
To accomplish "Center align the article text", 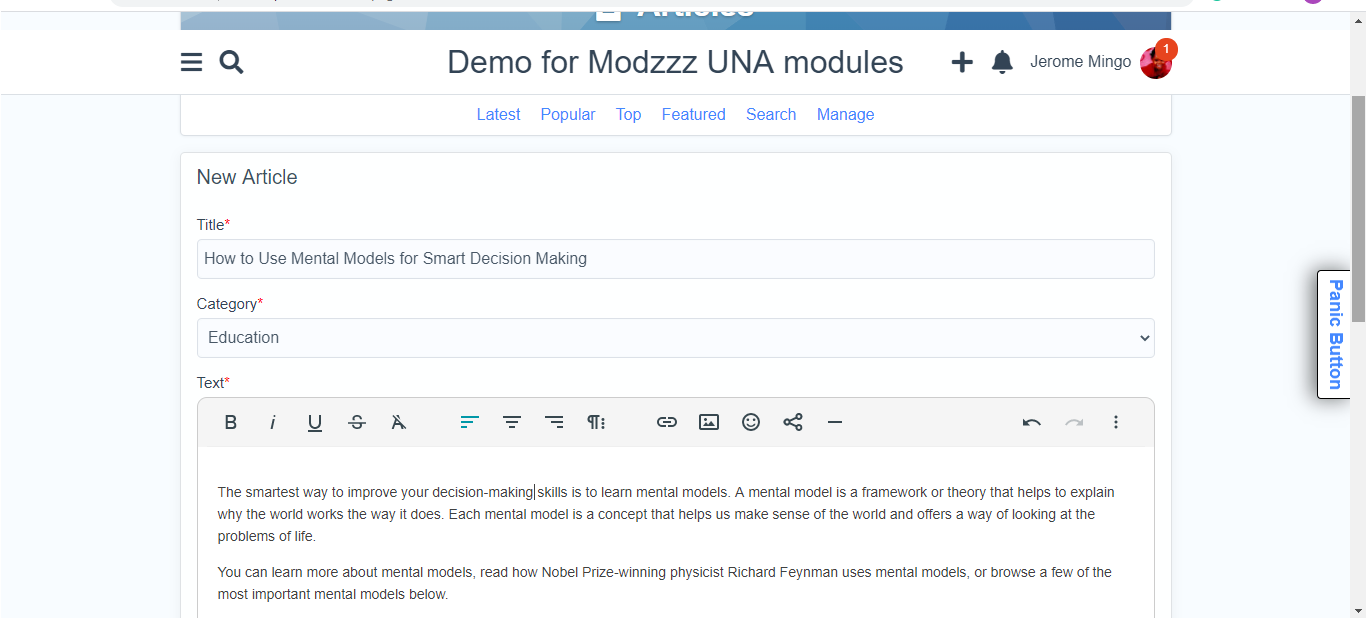I will [512, 422].
